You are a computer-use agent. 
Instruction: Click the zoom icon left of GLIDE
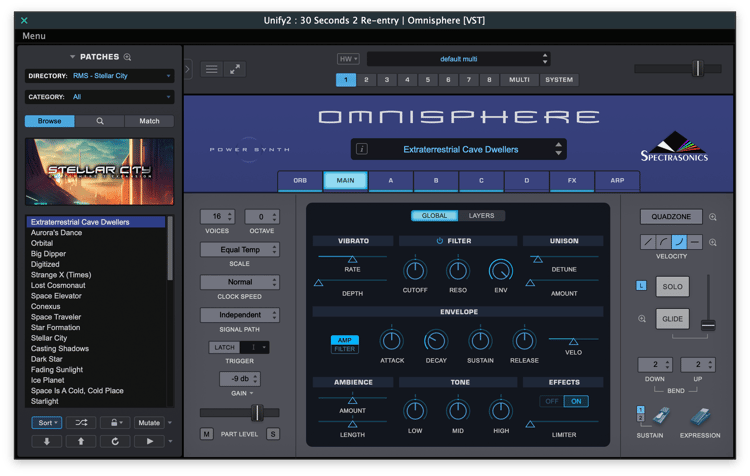pyautogui.click(x=642, y=319)
